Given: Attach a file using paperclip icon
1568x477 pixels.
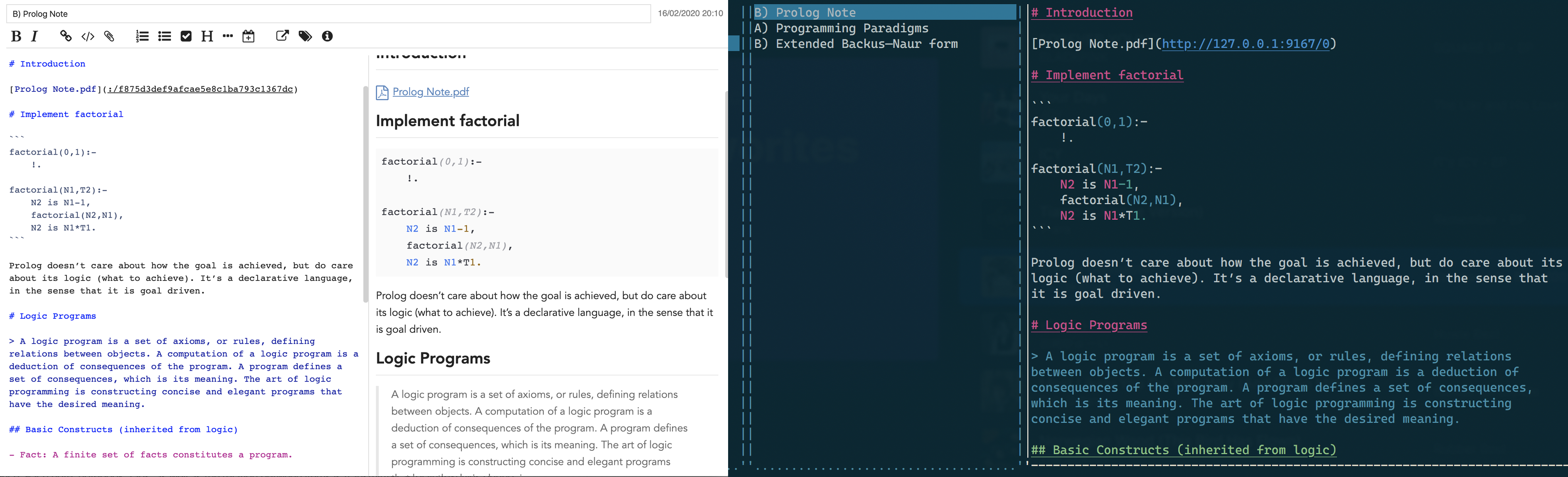Looking at the screenshot, I should [110, 37].
